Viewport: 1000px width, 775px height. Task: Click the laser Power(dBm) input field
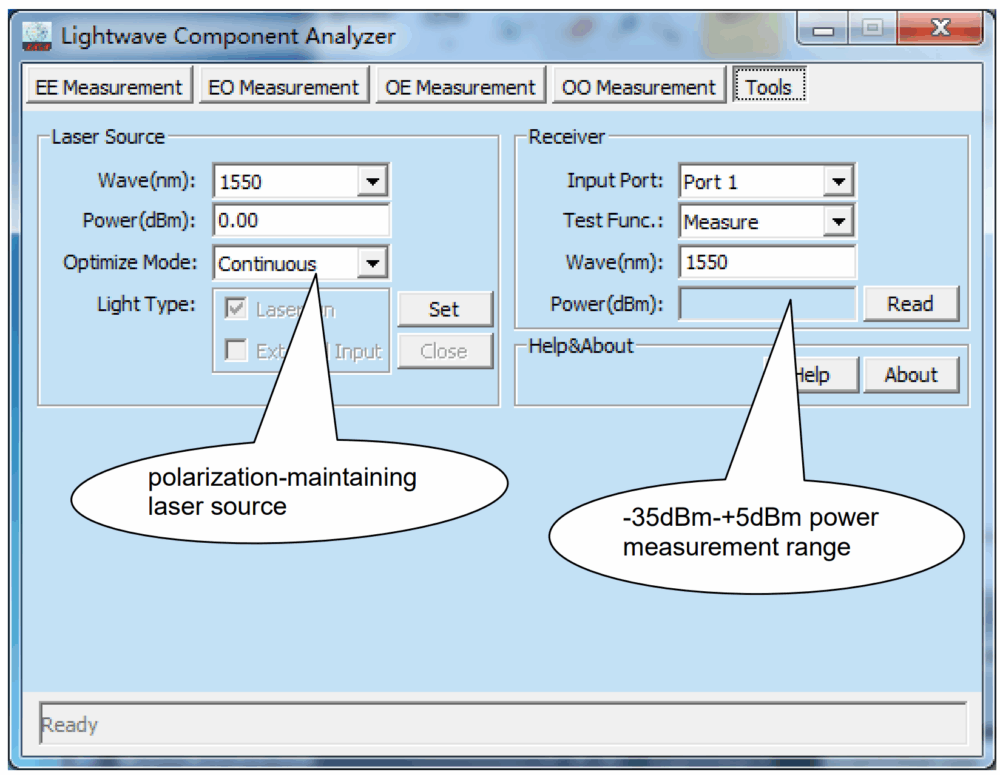(300, 222)
